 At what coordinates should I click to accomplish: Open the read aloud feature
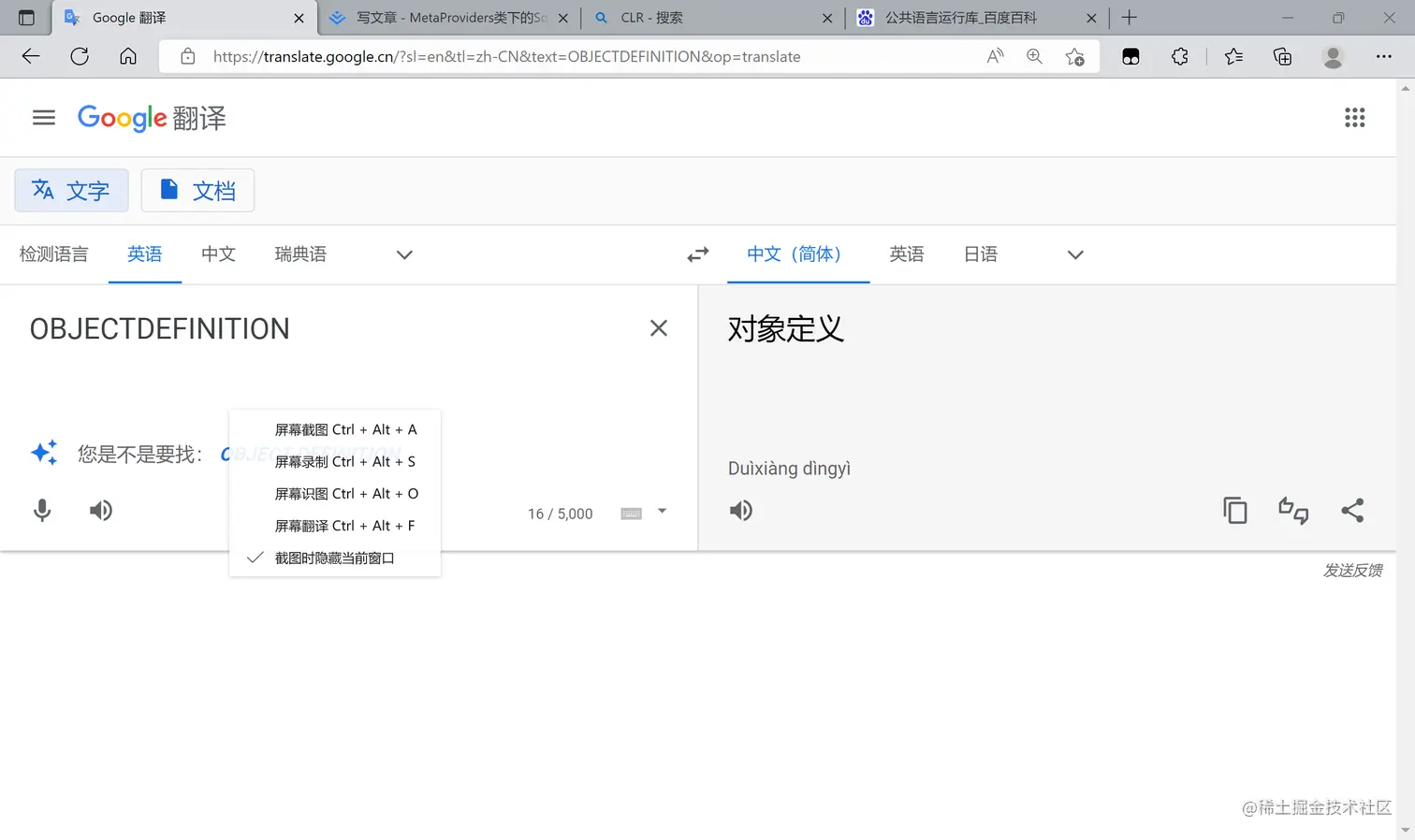995,56
